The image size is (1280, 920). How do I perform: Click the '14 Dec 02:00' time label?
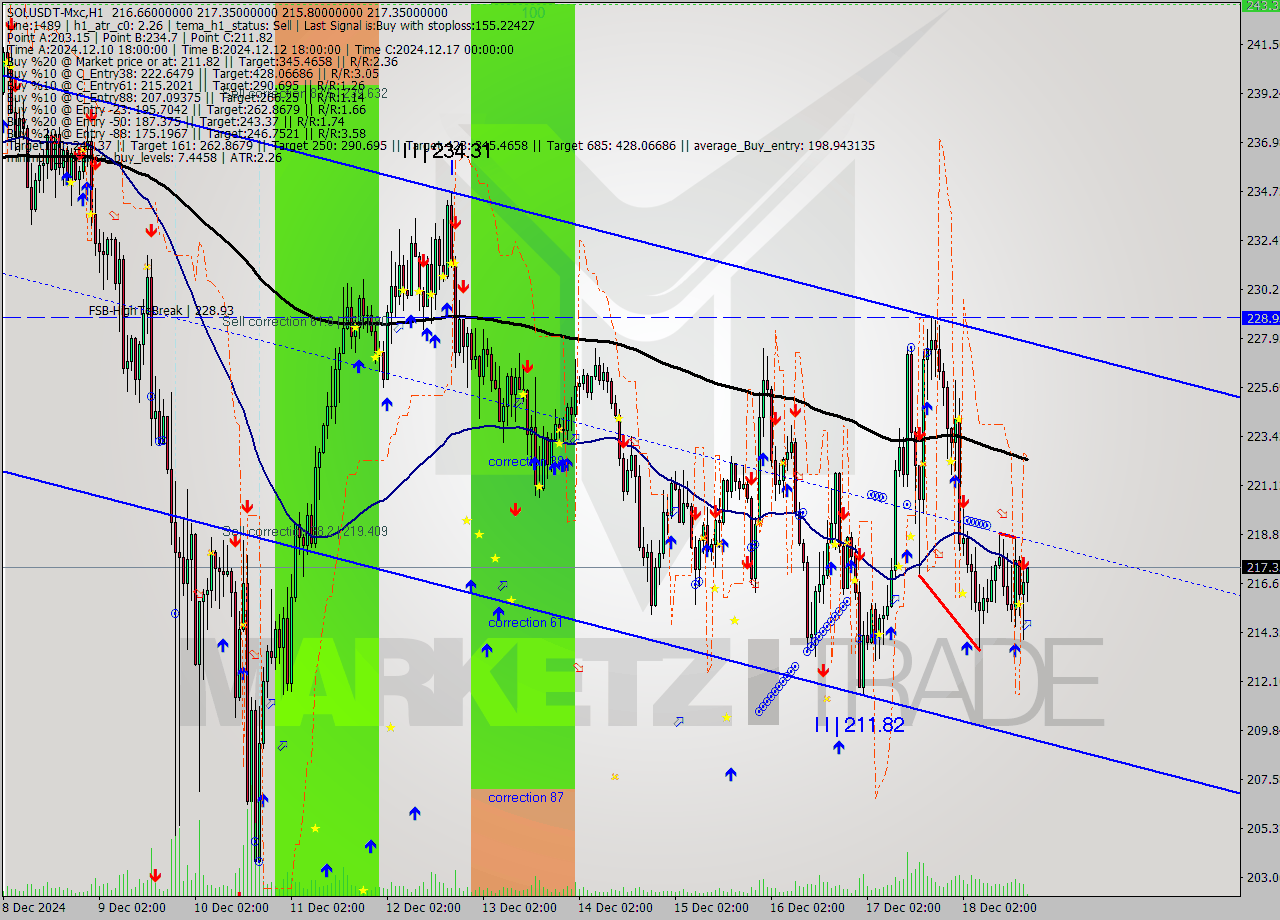pyautogui.click(x=615, y=908)
